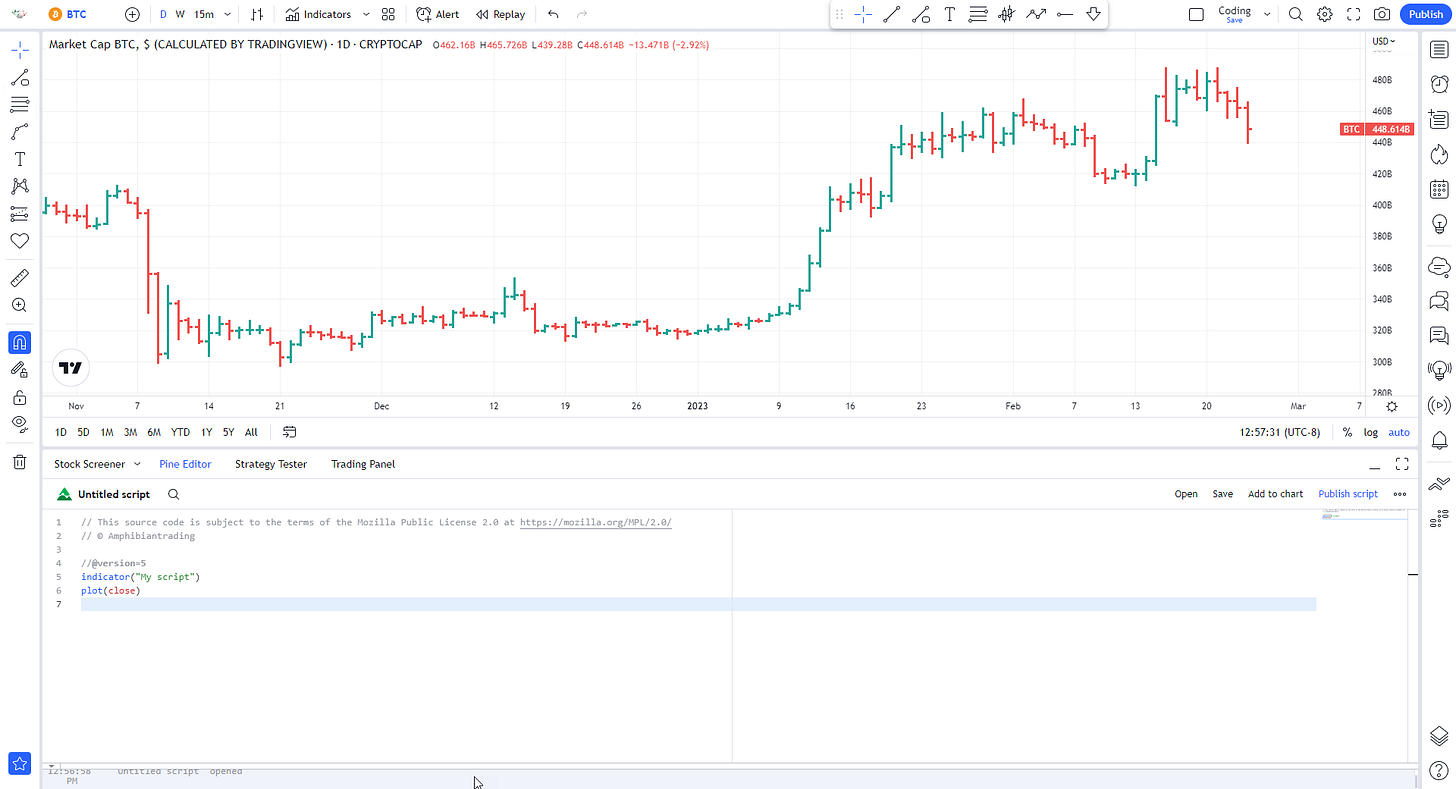Open the Pine Editor three-dots more menu
The width and height of the screenshot is (1456, 789).
pos(1400,494)
